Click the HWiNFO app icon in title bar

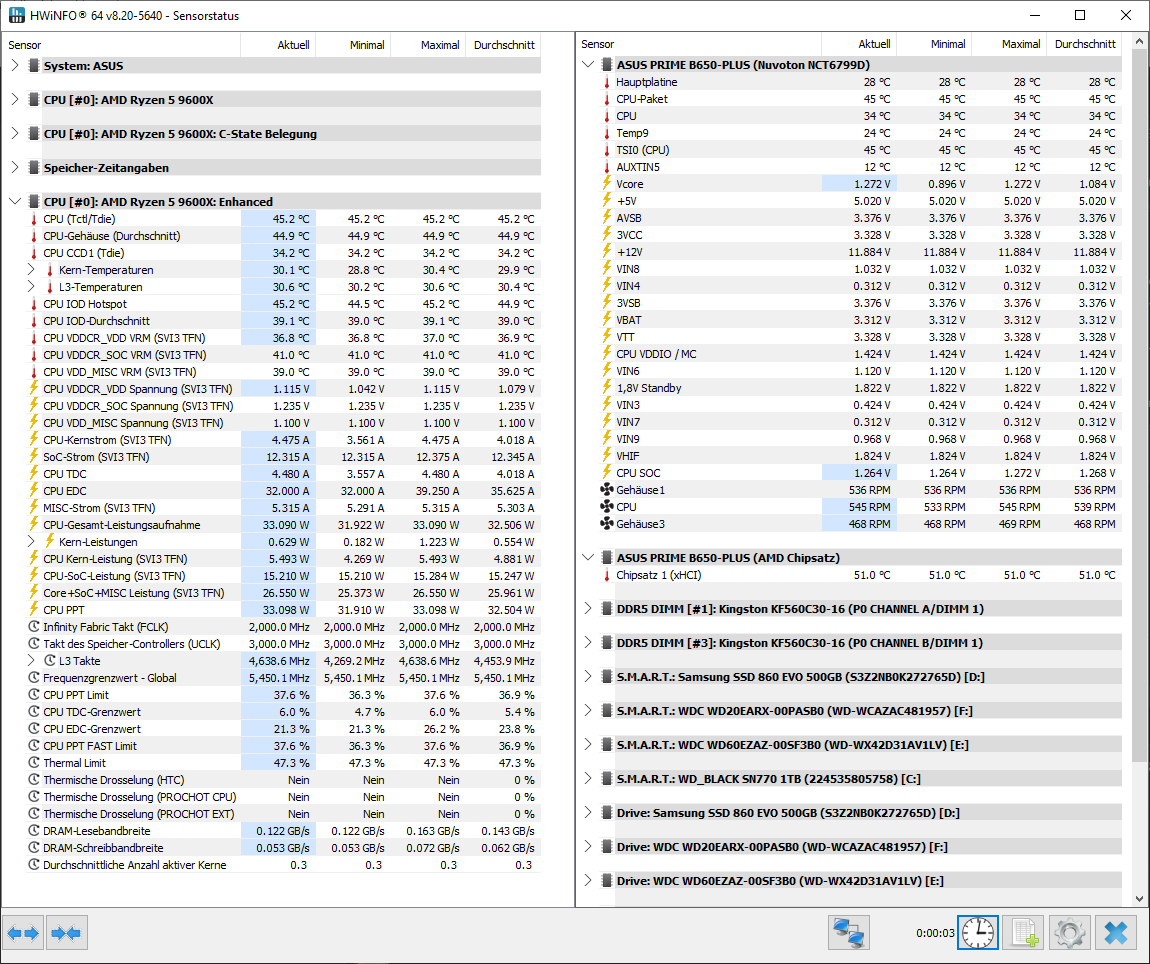point(15,15)
